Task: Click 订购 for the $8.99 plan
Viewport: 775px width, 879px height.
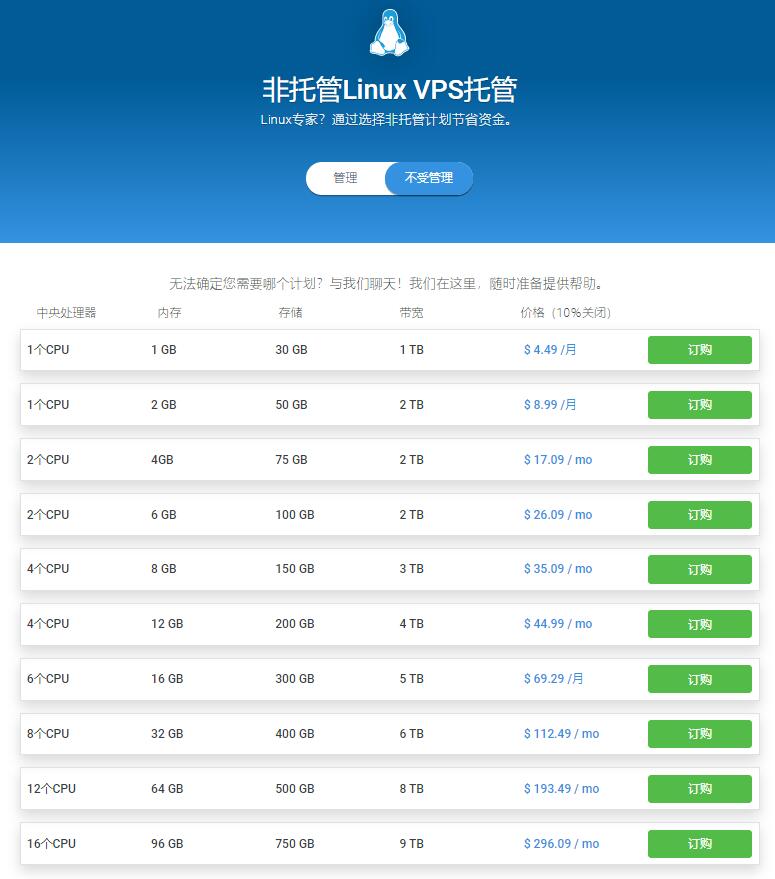Action: pyautogui.click(x=699, y=405)
